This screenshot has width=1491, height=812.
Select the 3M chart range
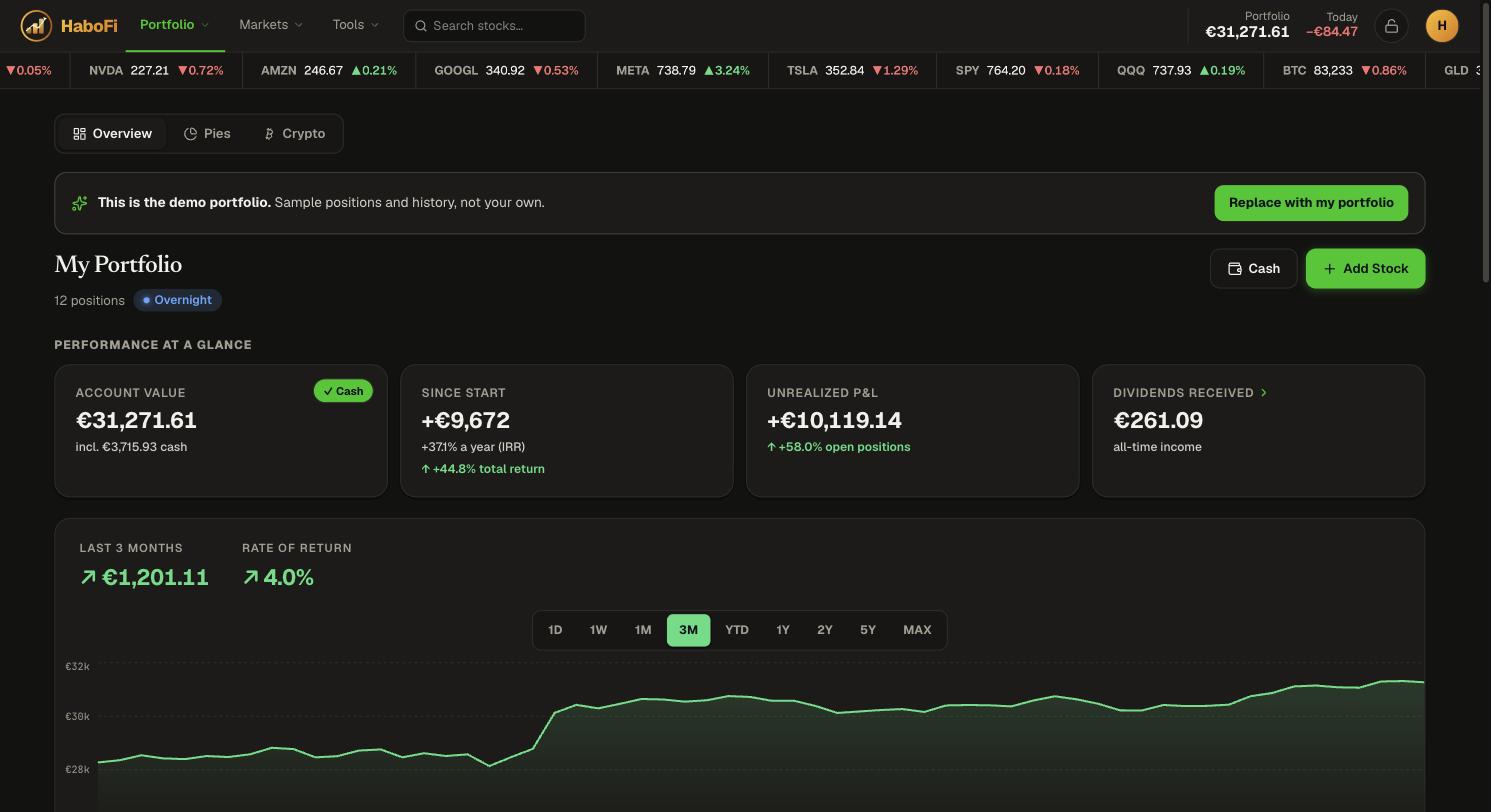688,630
